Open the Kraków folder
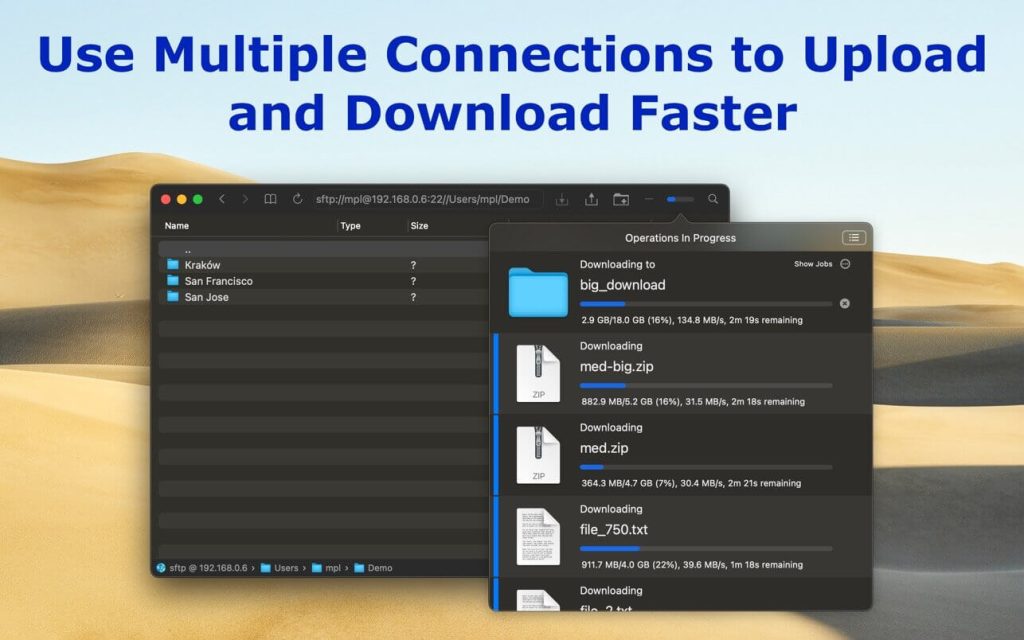Viewport: 1024px width, 640px height. (x=200, y=264)
